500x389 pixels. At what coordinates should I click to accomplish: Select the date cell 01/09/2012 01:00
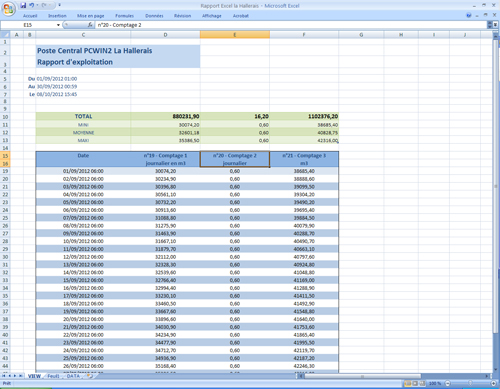(x=83, y=79)
